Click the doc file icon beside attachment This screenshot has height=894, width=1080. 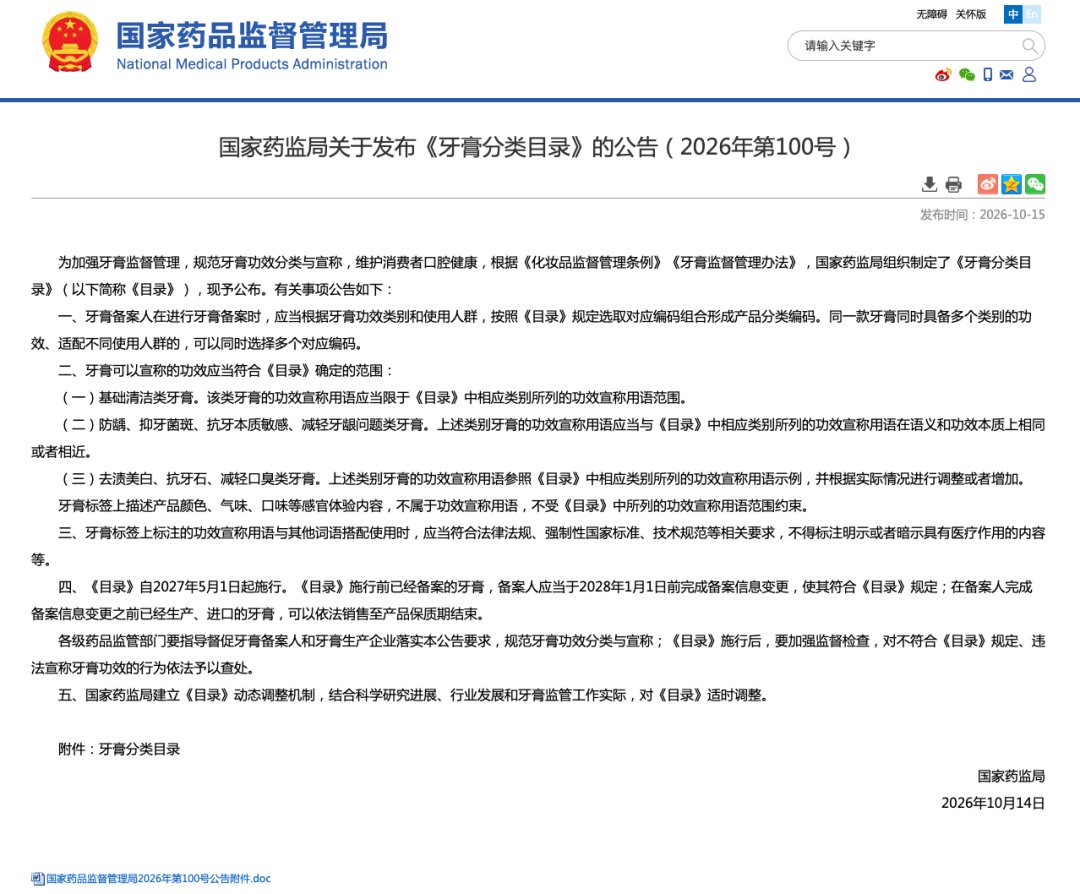[x=37, y=878]
